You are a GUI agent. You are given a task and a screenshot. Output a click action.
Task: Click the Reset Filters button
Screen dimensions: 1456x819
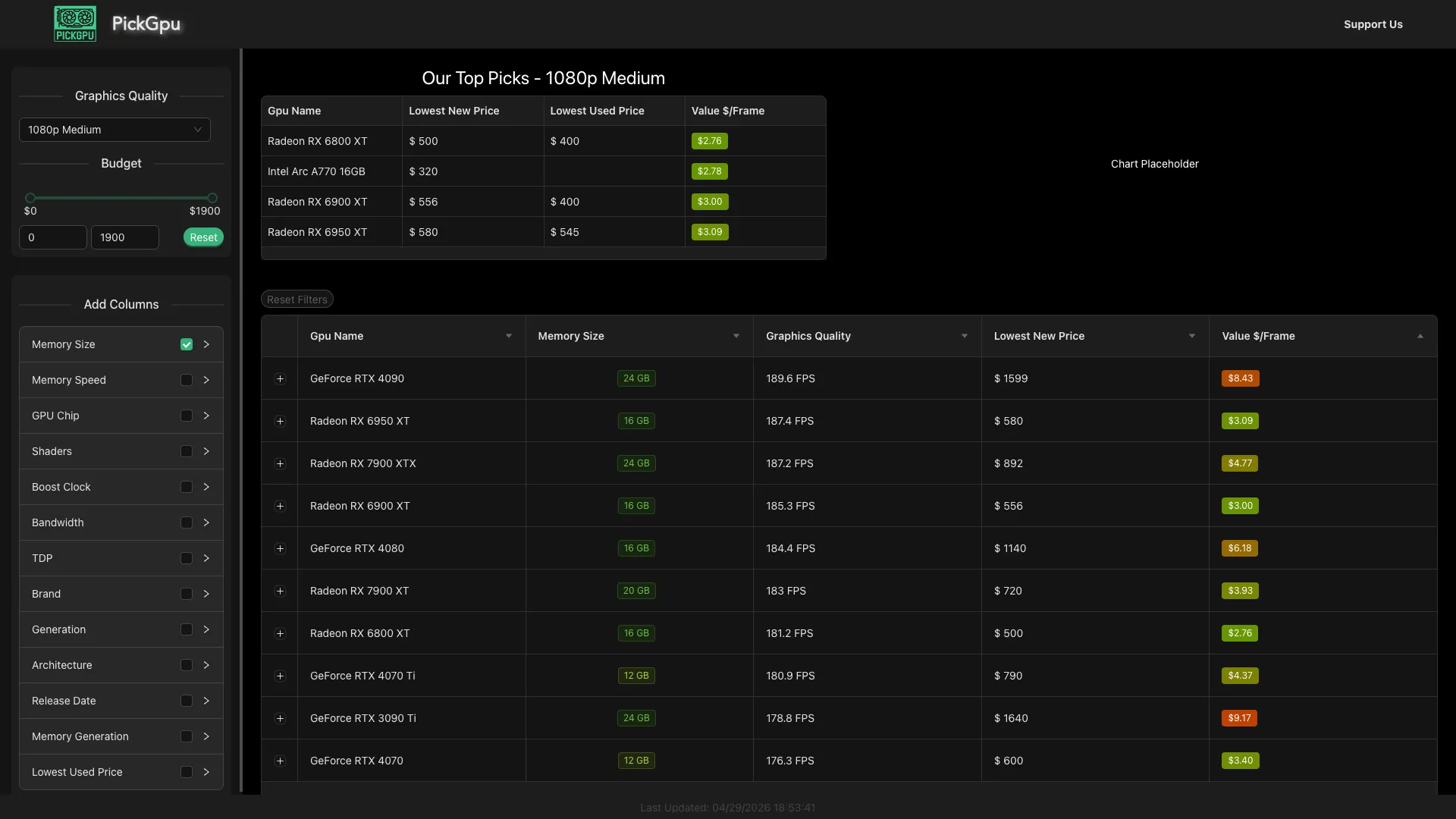click(x=297, y=300)
